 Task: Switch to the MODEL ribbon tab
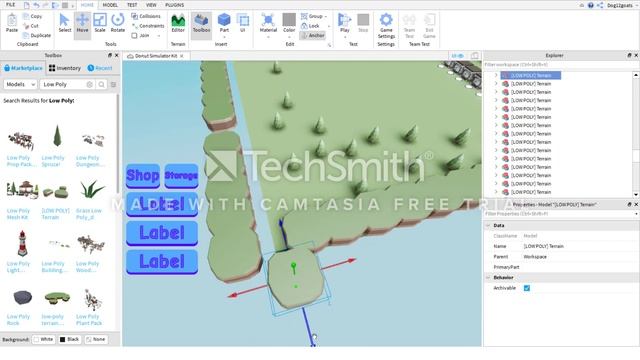[110, 5]
